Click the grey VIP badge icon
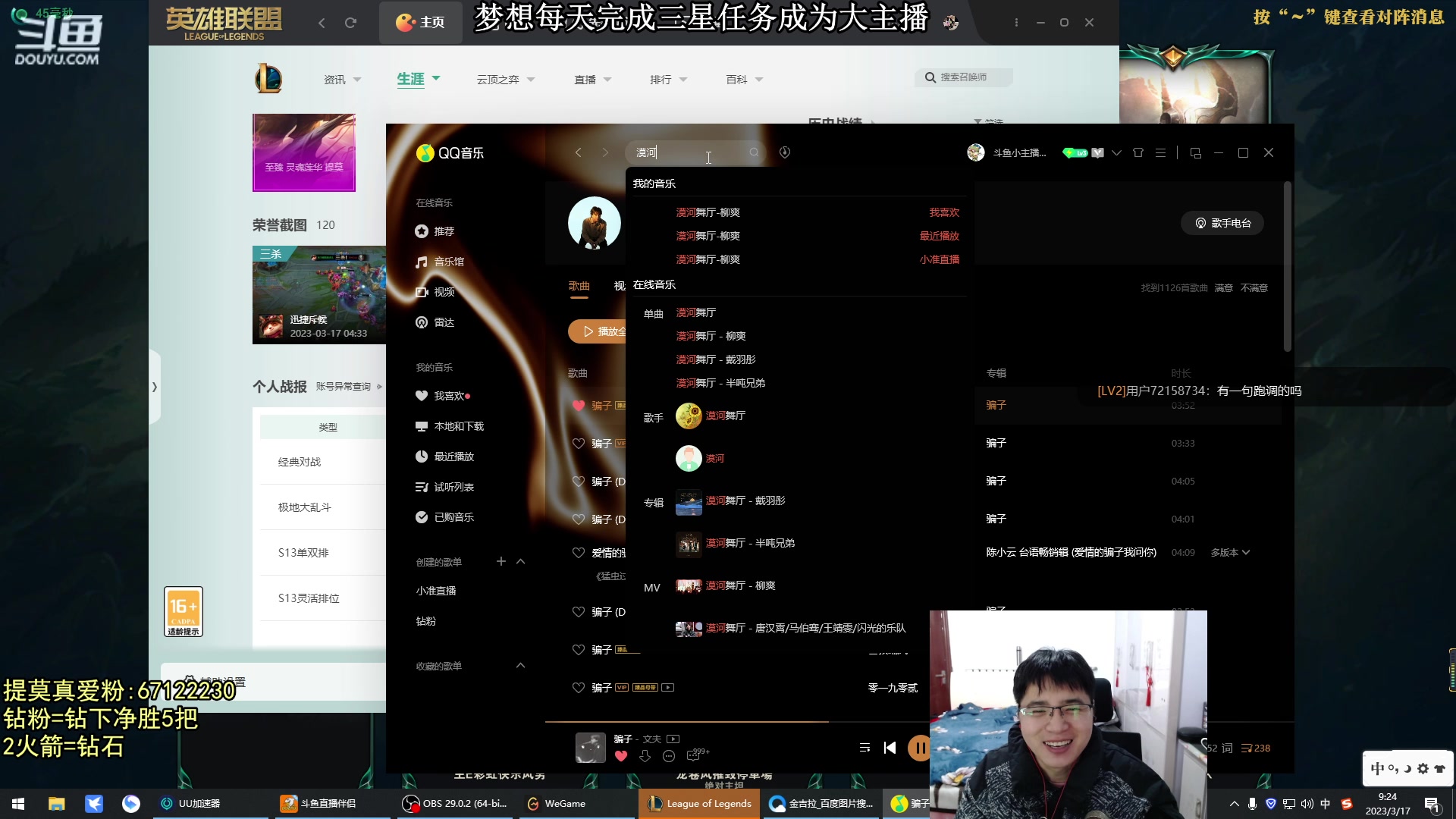Screen dimensions: 1456x819 tap(1097, 152)
